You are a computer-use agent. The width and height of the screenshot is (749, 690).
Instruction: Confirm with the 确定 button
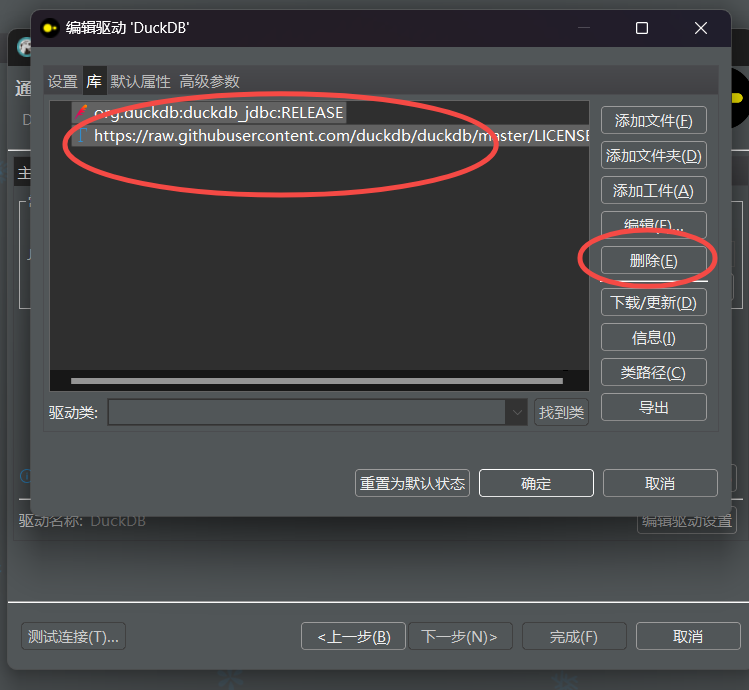click(536, 483)
